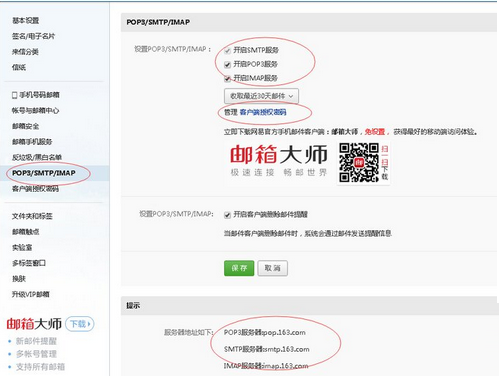Click the 当邮件客户端删除邮件时 description text
The height and width of the screenshot is (386, 499).
(x=308, y=234)
